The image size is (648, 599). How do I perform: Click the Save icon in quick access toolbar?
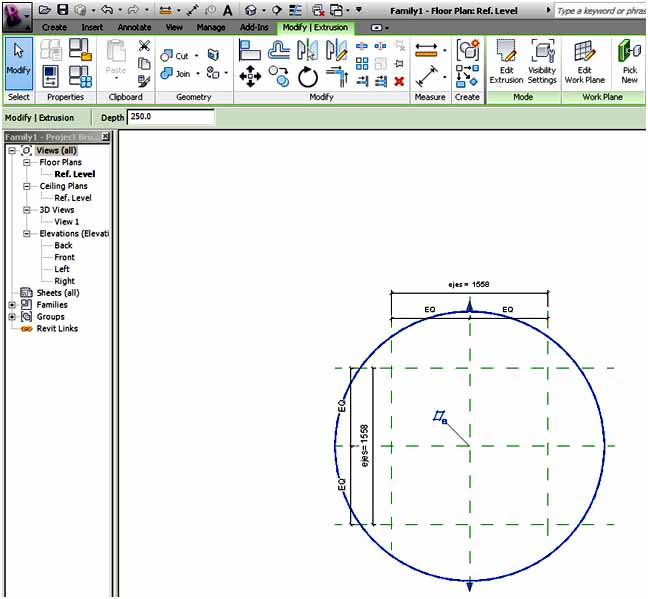tap(64, 10)
